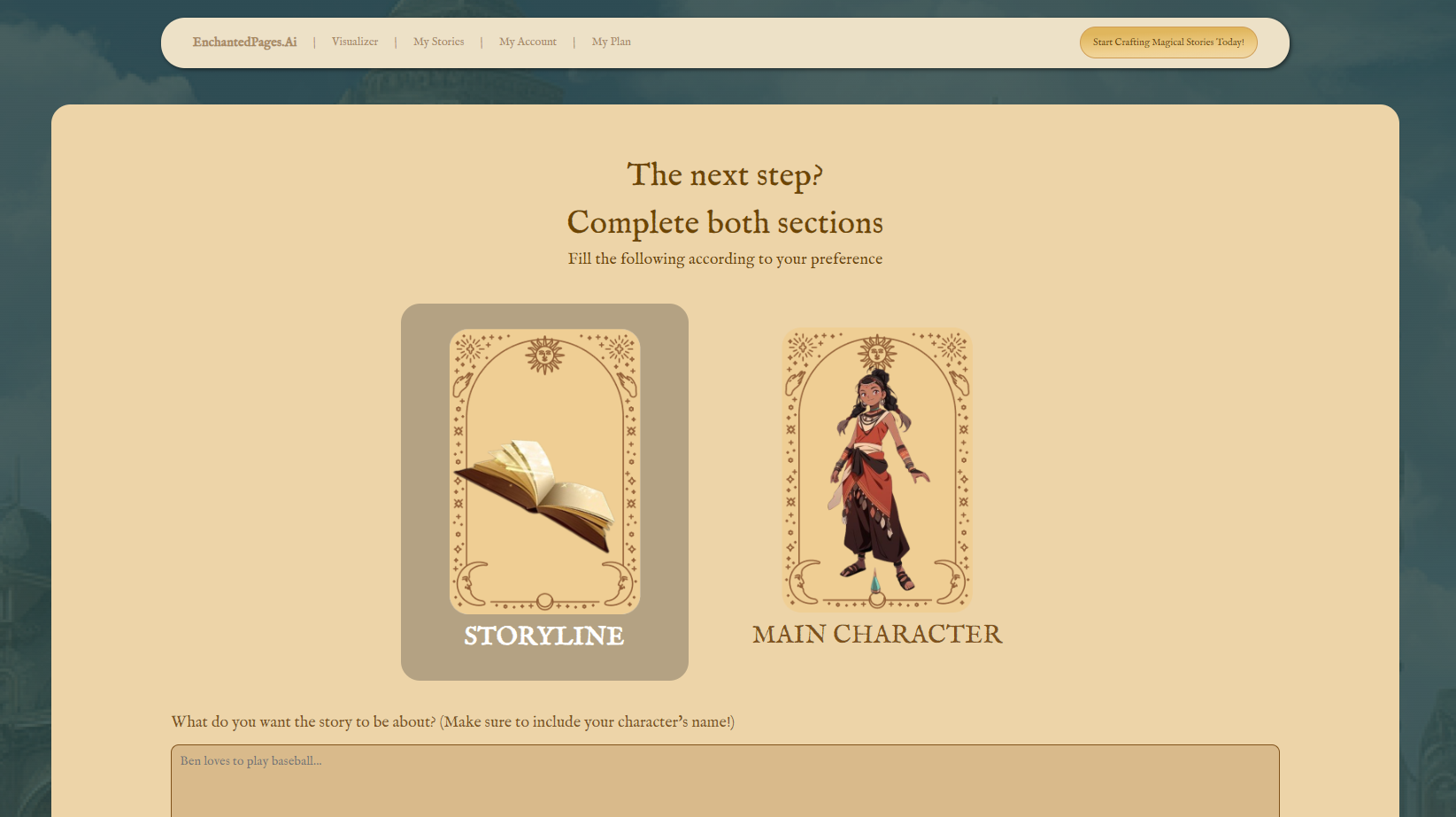Click small sunburst in Main Character card's top-right corner

[x=952, y=345]
